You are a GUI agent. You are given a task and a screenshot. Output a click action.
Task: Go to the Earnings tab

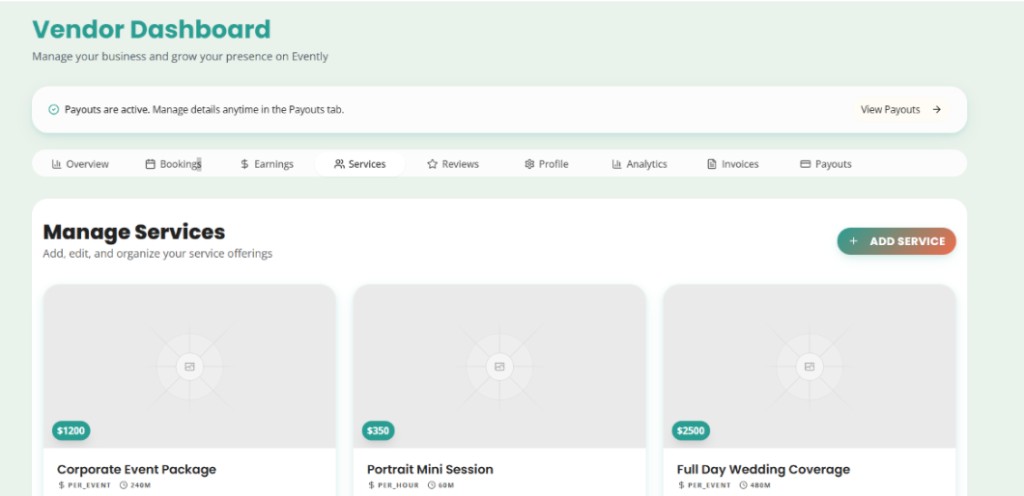click(x=267, y=164)
